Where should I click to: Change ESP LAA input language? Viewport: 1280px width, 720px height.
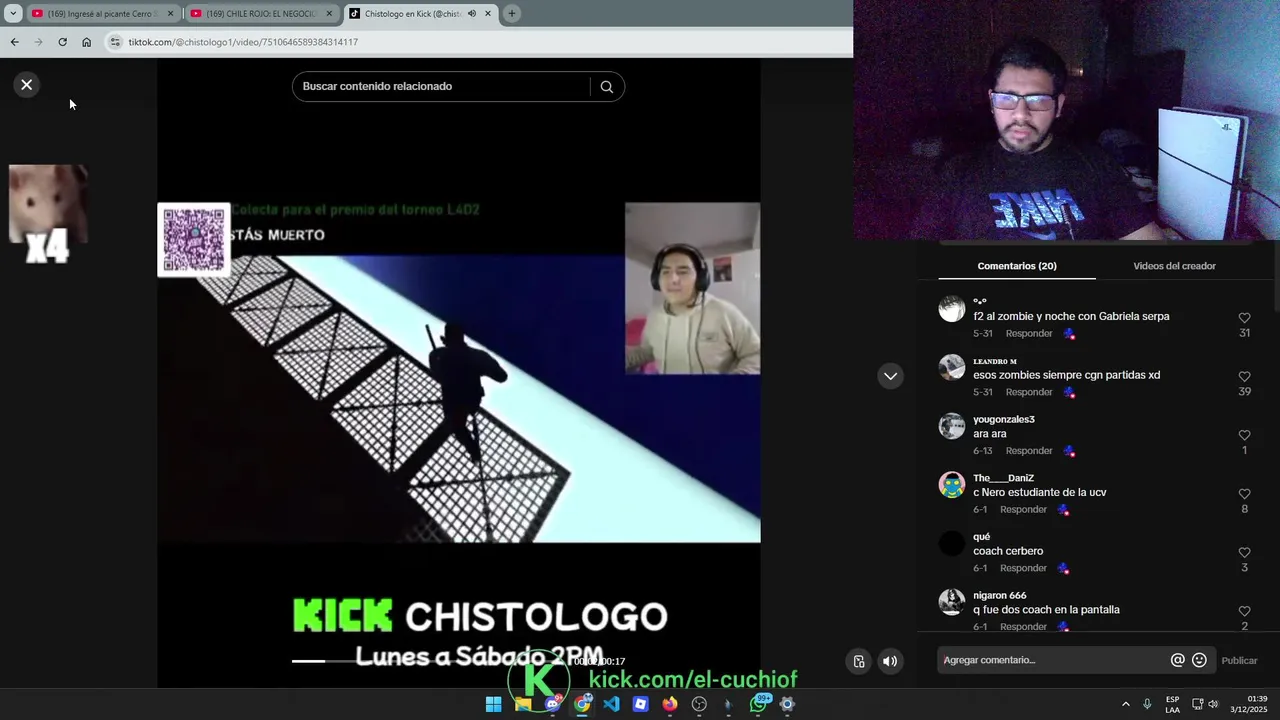[1172, 704]
